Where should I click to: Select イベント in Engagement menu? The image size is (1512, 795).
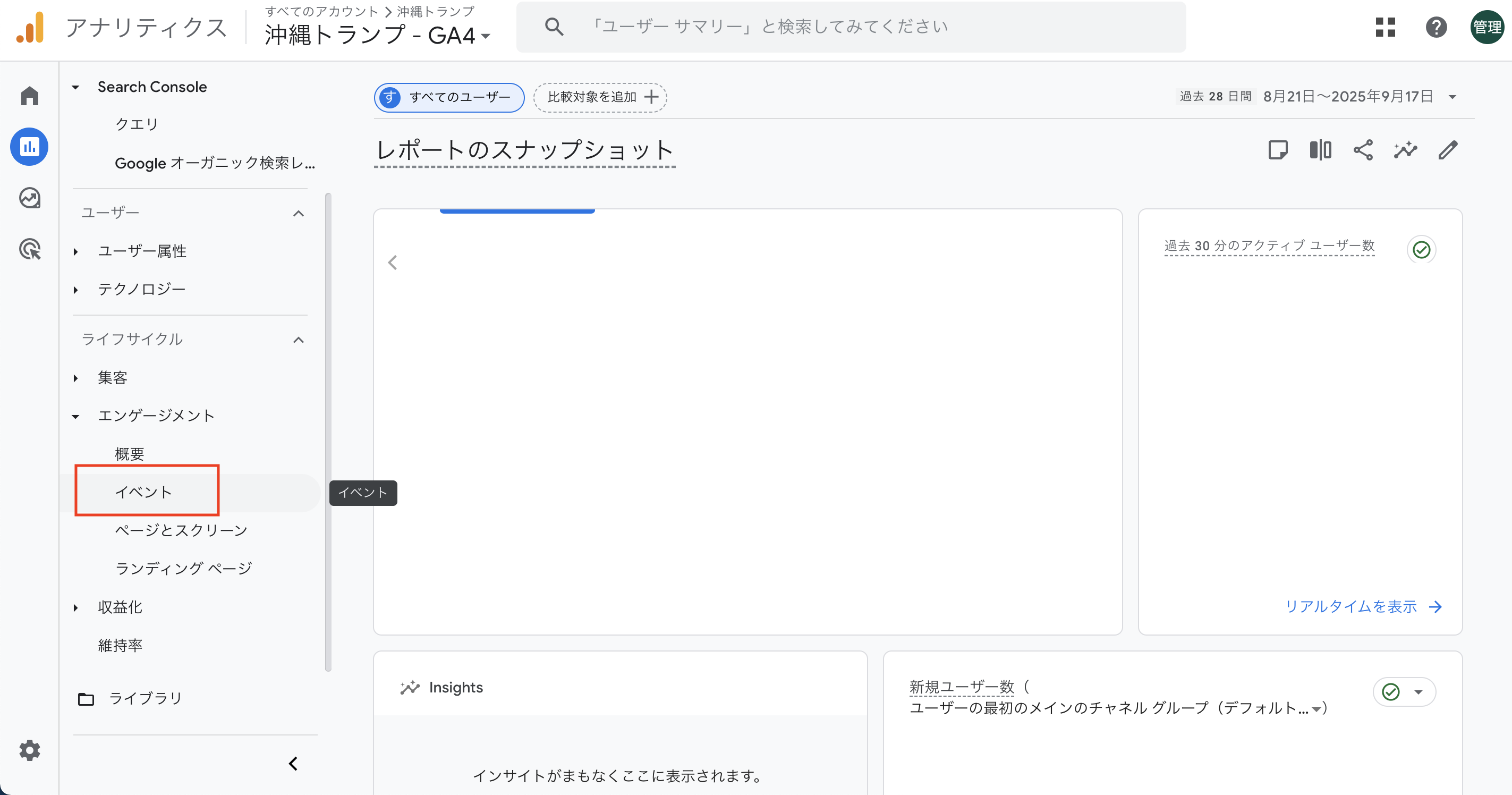tap(144, 492)
